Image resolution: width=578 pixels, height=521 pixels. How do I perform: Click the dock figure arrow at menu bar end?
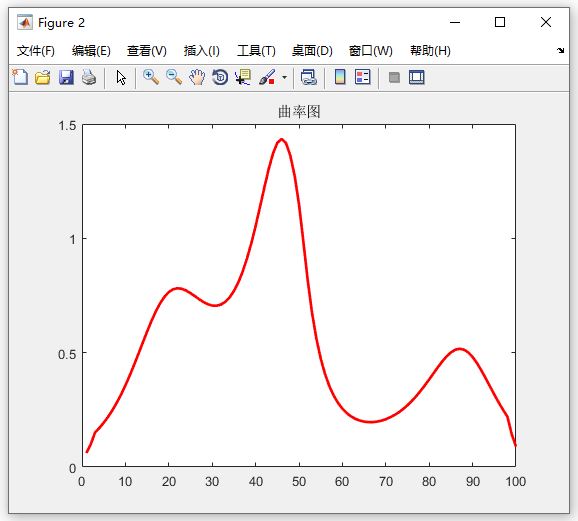coord(560,51)
